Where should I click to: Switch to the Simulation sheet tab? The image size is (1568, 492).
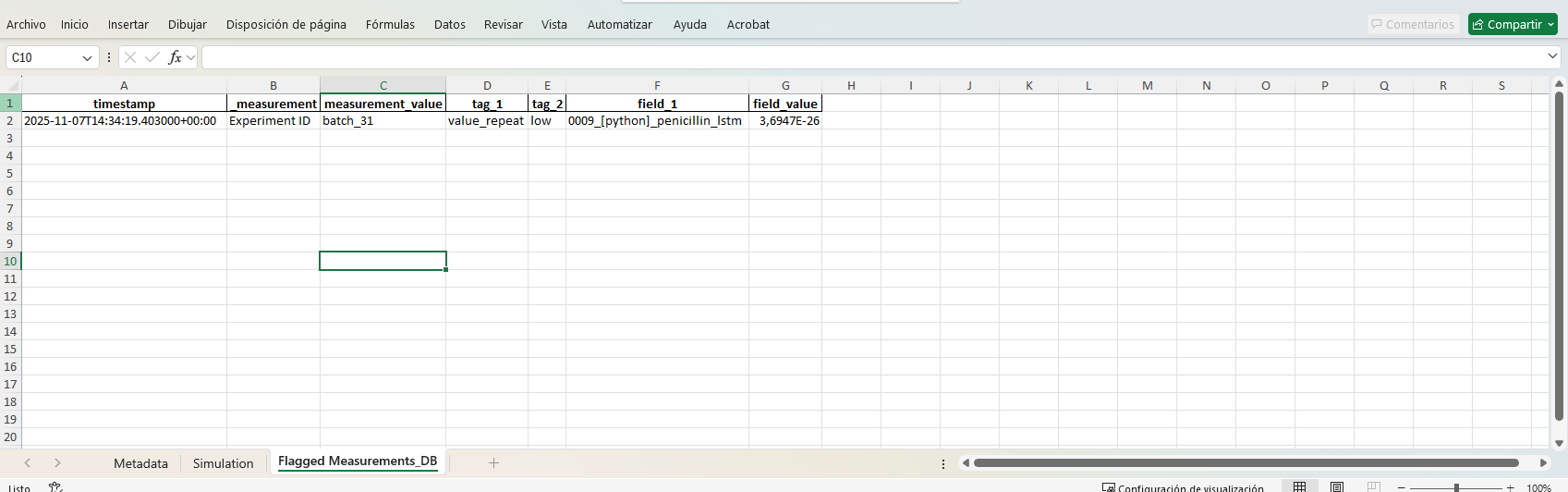click(223, 463)
